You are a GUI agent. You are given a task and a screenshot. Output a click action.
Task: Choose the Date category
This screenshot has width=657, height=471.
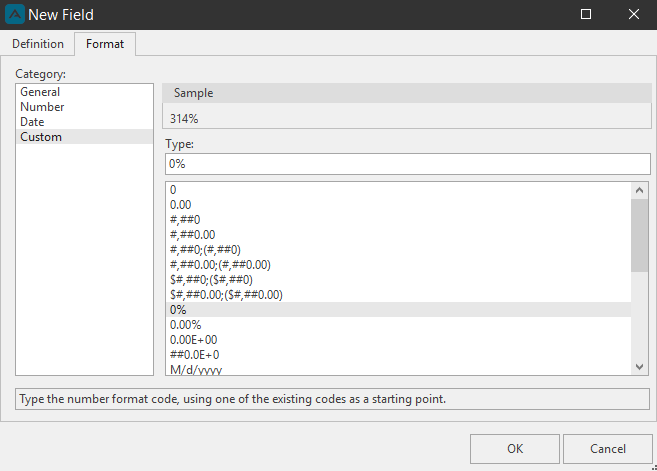(84, 122)
